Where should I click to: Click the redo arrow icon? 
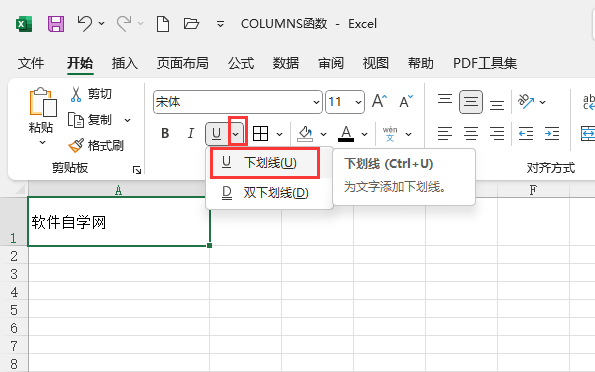click(124, 24)
